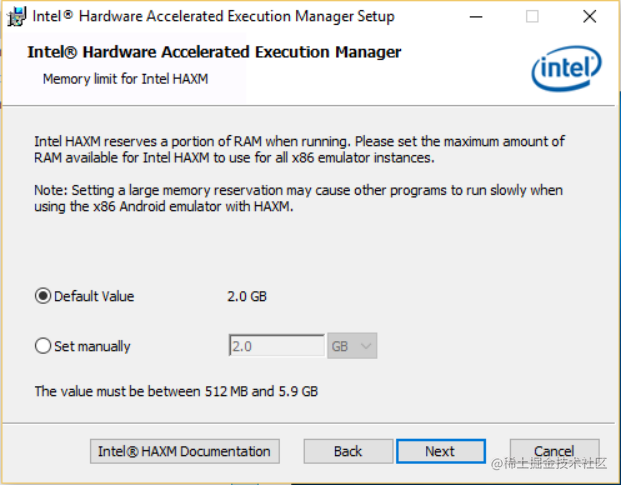This screenshot has width=622, height=485.
Task: Open the GB unit dropdown
Action: click(x=352, y=346)
